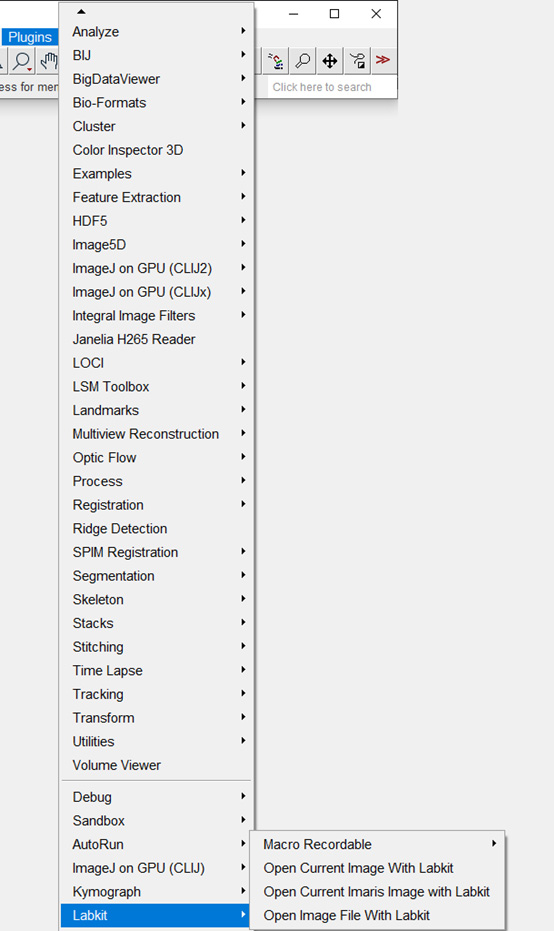Screen dimensions: 554x931
Task: Click the magnifier icon beside the move tool
Action: coord(303,60)
